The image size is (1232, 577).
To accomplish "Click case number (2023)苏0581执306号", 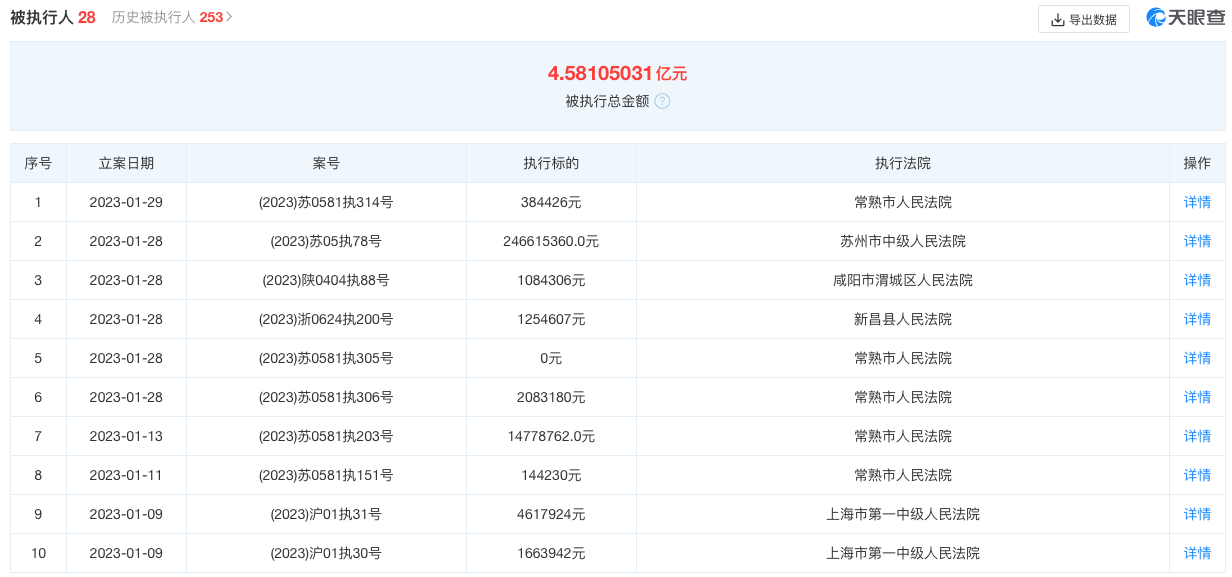I will [326, 397].
